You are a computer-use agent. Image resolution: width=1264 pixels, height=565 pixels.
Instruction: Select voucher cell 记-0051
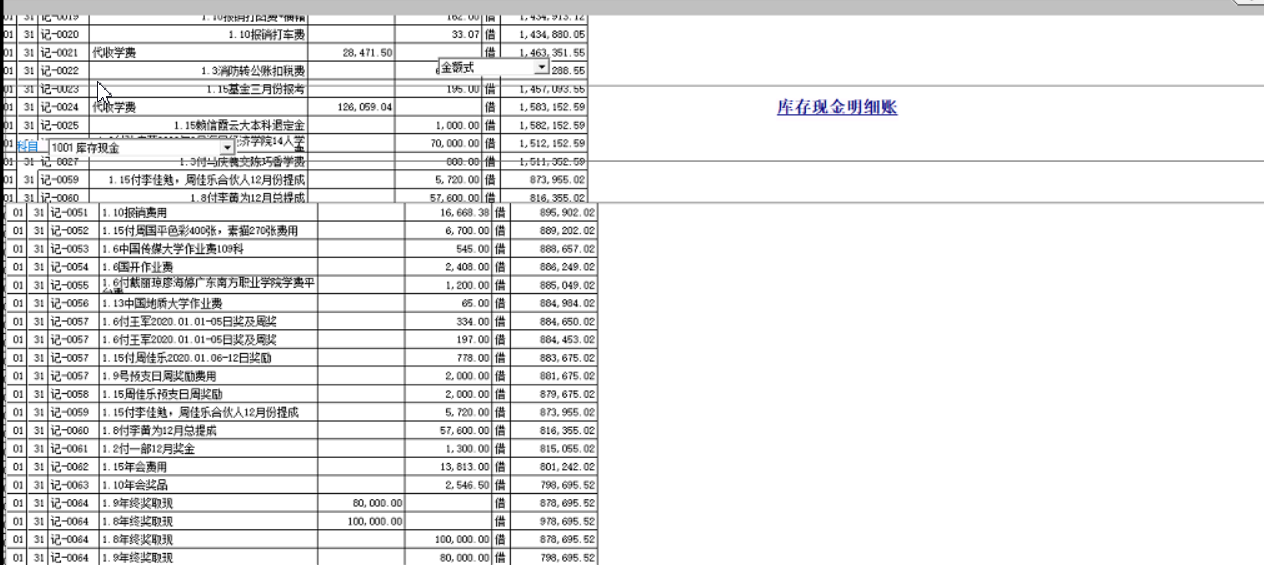[x=72, y=213]
